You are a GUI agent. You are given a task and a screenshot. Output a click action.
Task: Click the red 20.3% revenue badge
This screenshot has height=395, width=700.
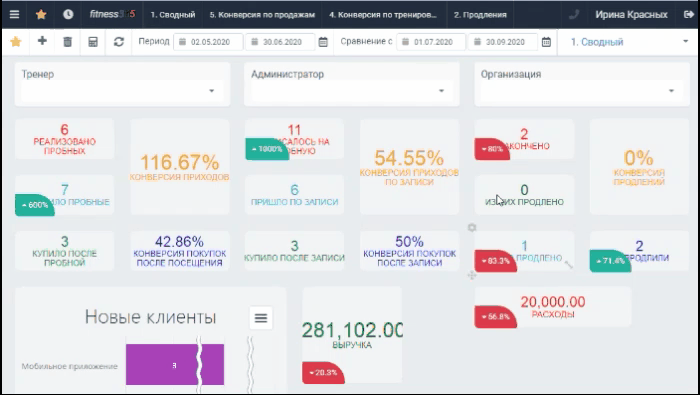pyautogui.click(x=323, y=372)
